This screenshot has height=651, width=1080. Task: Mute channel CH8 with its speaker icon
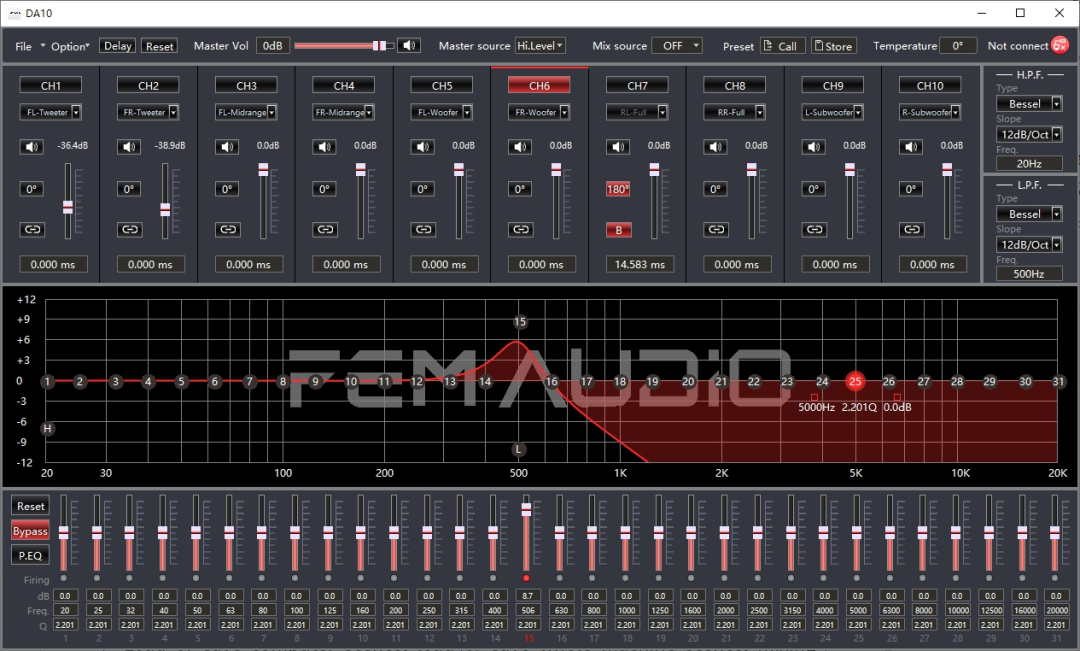[x=716, y=146]
